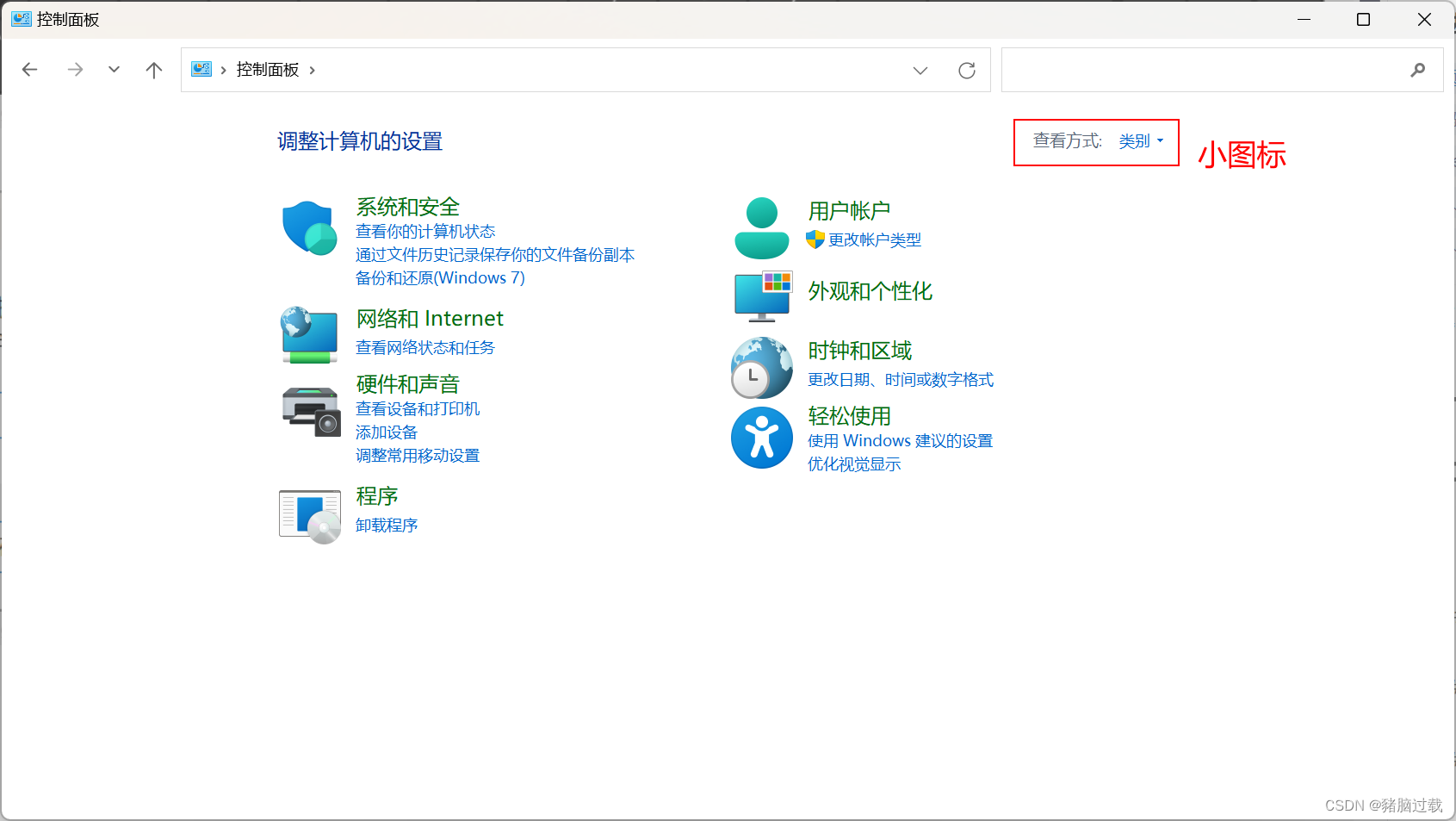Open 时钟和区域 category
Viewport: 1456px width, 821px height.
(859, 351)
